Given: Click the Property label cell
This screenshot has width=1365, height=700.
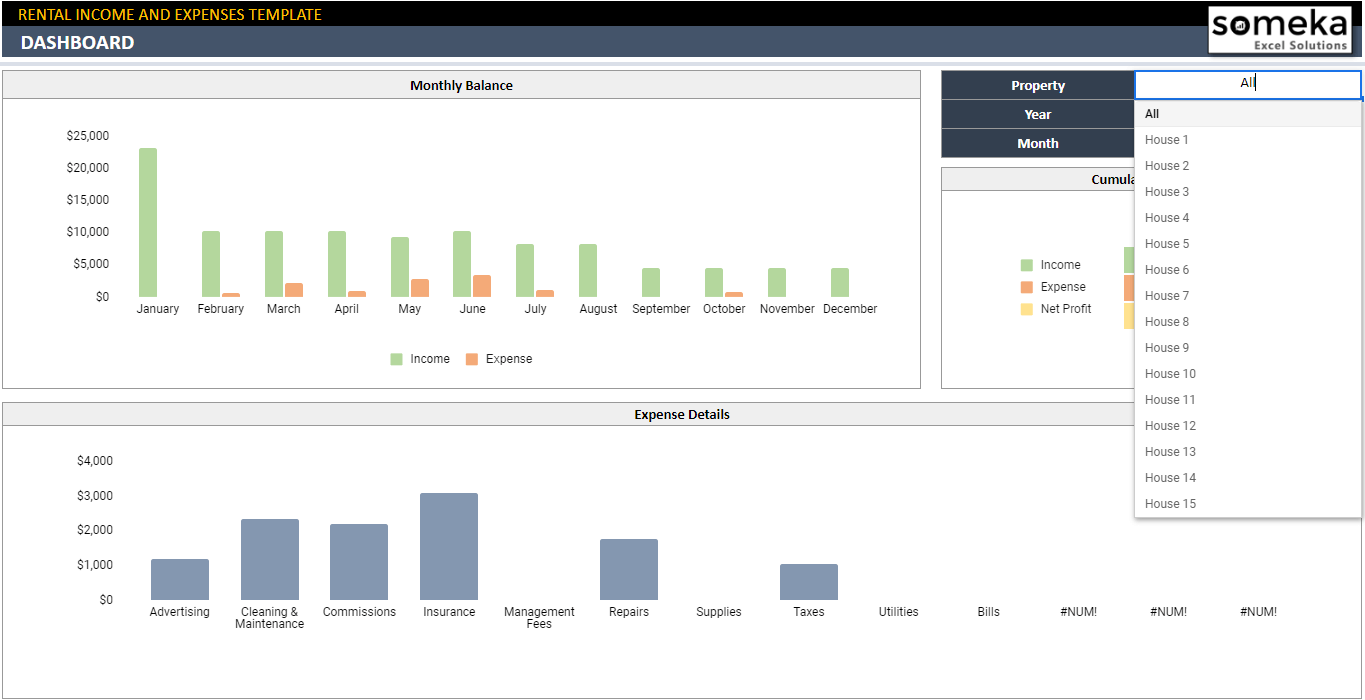Looking at the screenshot, I should [x=1037, y=85].
